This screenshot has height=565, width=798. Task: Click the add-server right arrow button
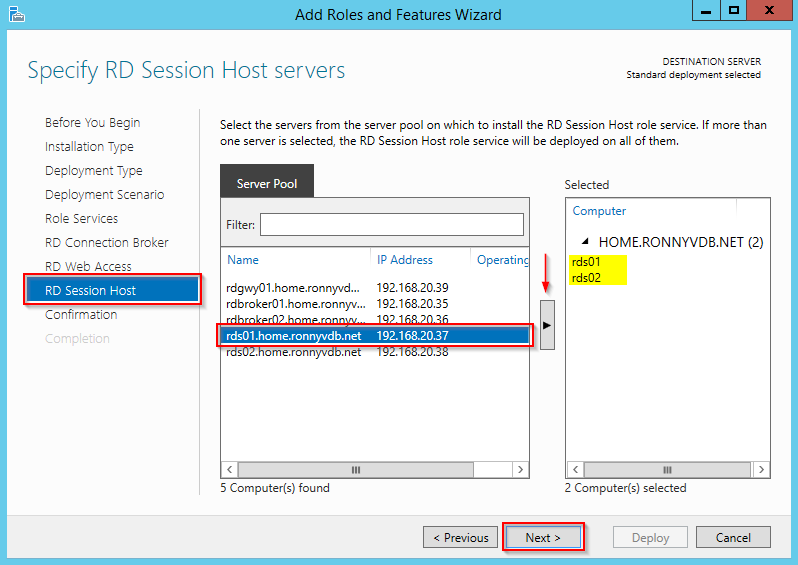(x=547, y=326)
